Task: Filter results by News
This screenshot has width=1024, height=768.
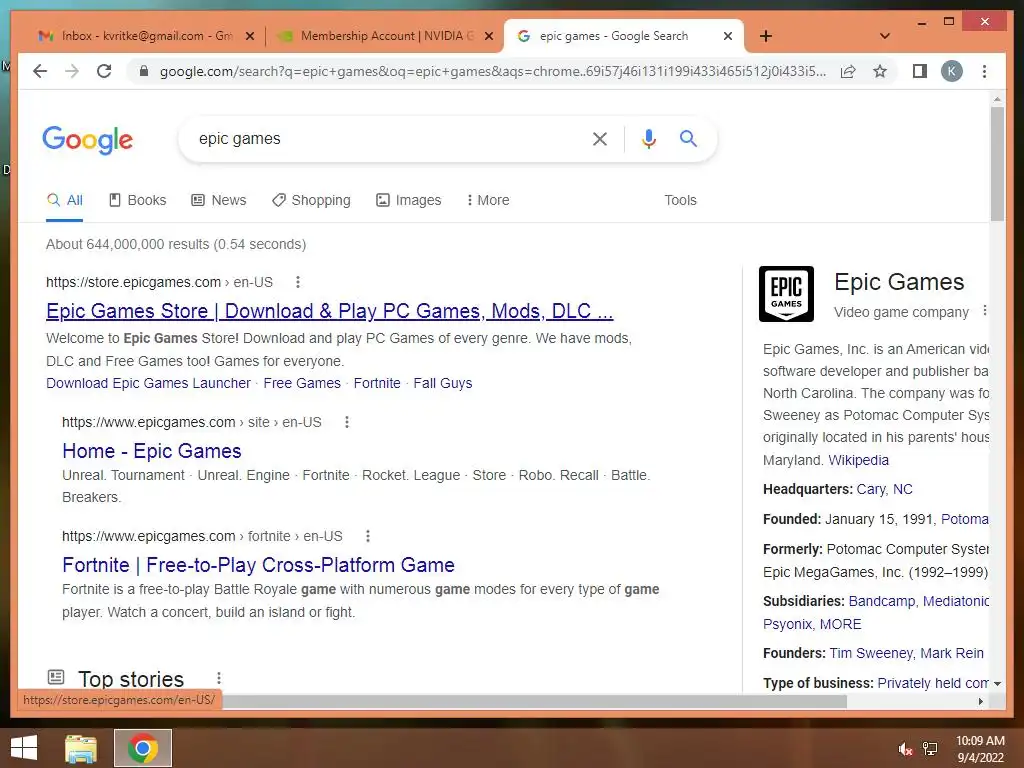Action: coord(219,200)
